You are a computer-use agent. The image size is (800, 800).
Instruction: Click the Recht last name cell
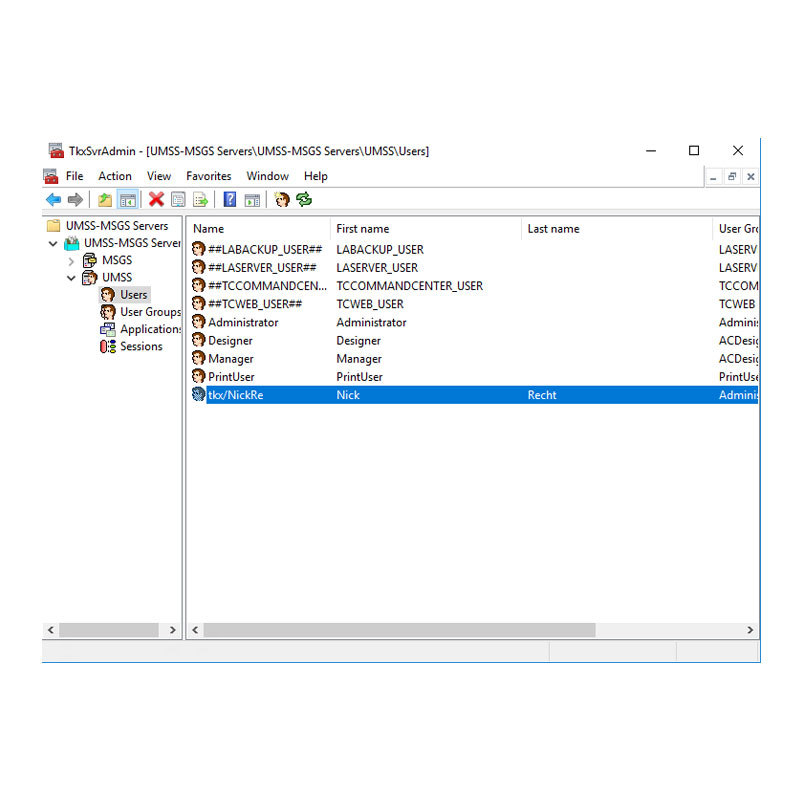coord(542,394)
